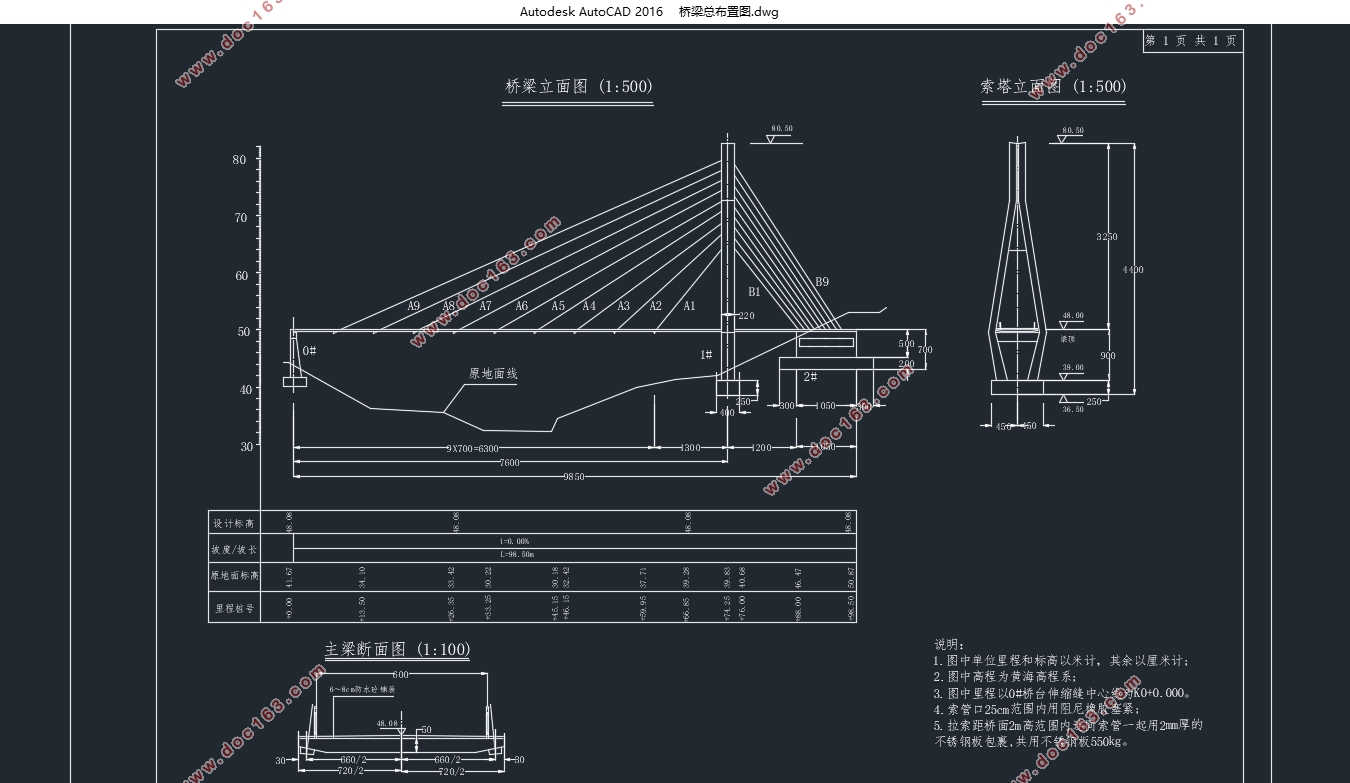The image size is (1350, 783).
Task: Click the 索塔立面图 (1:500) drawing title
Action: click(1053, 87)
